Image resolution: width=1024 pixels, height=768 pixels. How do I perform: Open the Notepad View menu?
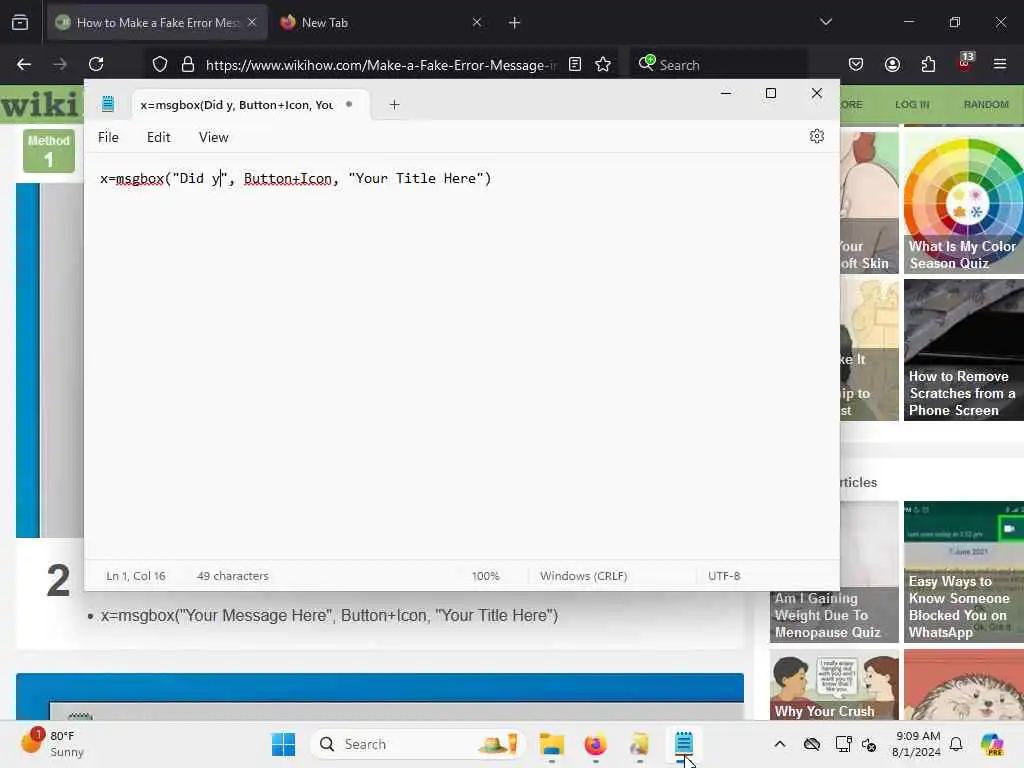click(x=214, y=137)
